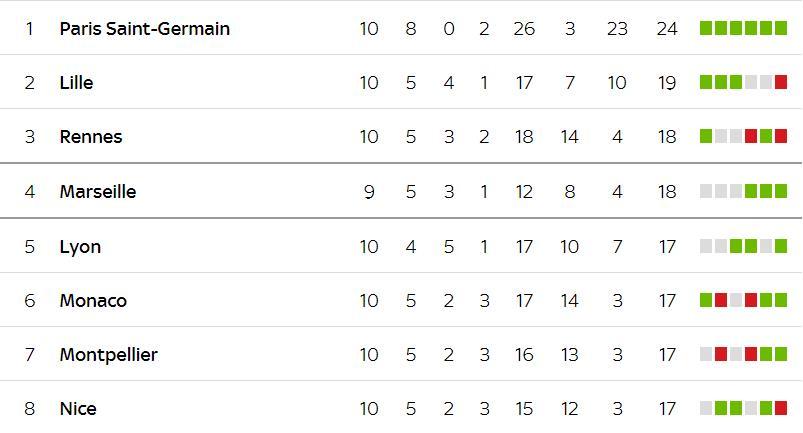Viewport: 803px width, 433px height.
Task: Select the Rennes team name
Action: 91,137
